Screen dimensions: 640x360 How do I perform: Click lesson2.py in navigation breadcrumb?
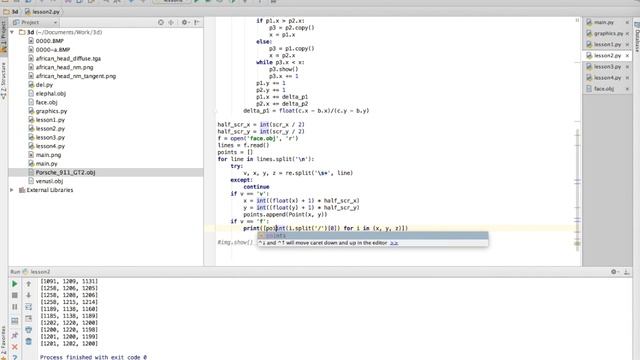(42, 12)
